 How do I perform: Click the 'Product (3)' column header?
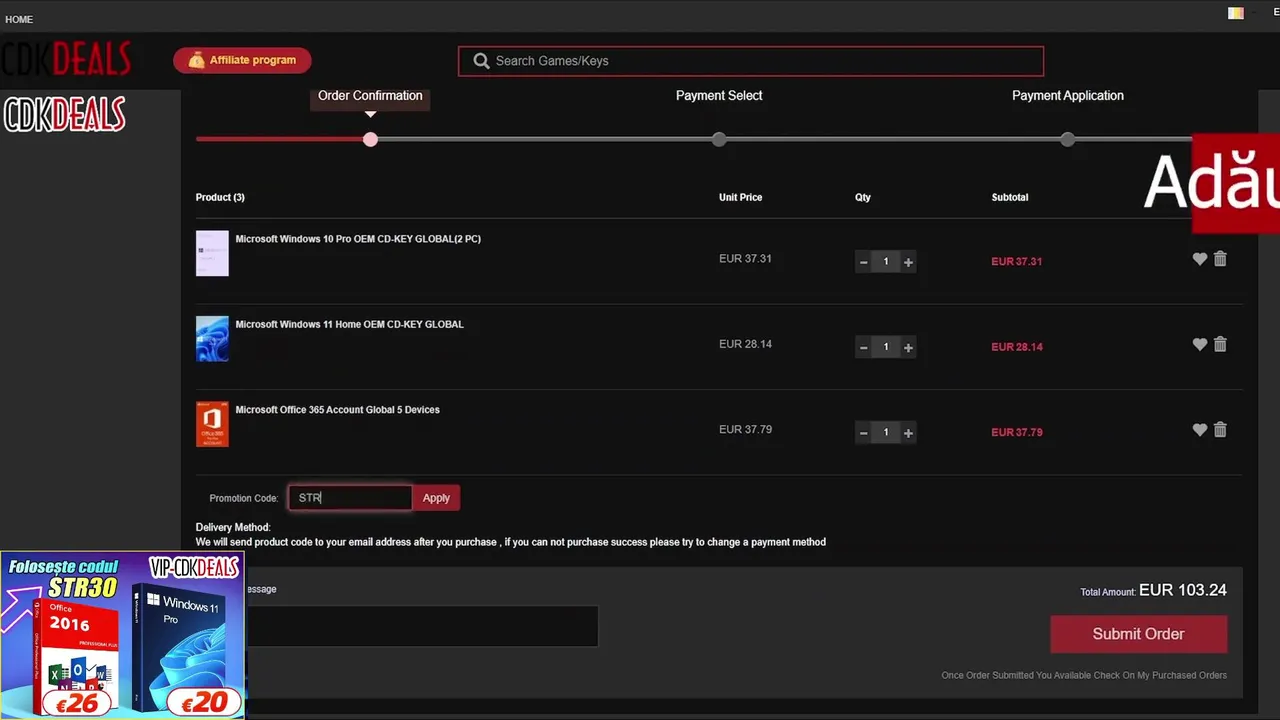pyautogui.click(x=220, y=197)
